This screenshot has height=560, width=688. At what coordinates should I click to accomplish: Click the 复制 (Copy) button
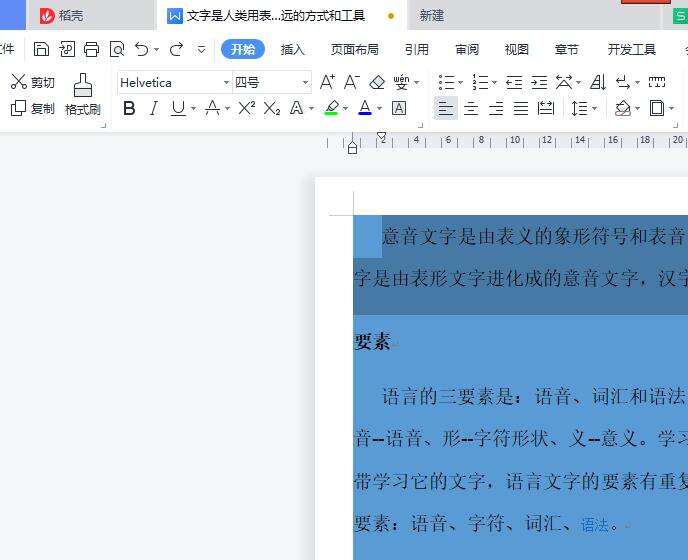(x=33, y=108)
